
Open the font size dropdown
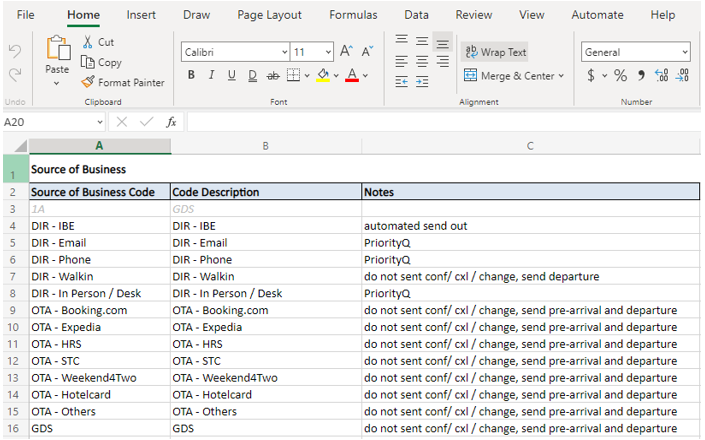pyautogui.click(x=329, y=52)
